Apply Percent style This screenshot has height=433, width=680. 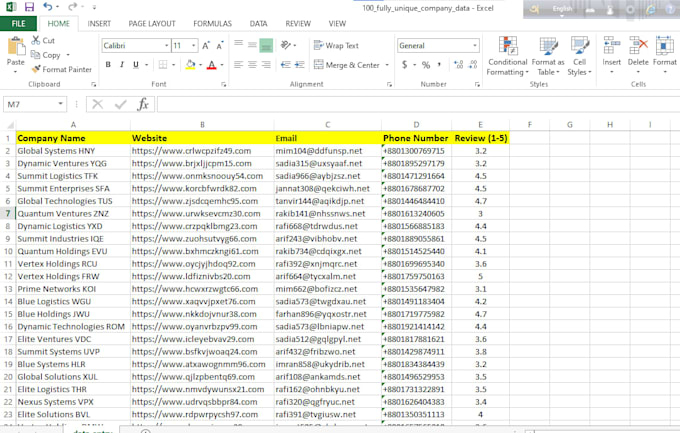click(426, 65)
